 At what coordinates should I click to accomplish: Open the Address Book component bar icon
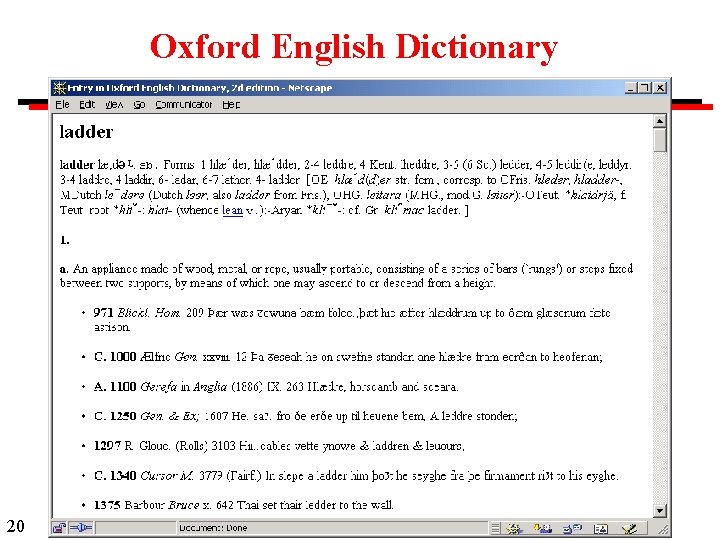(601, 529)
